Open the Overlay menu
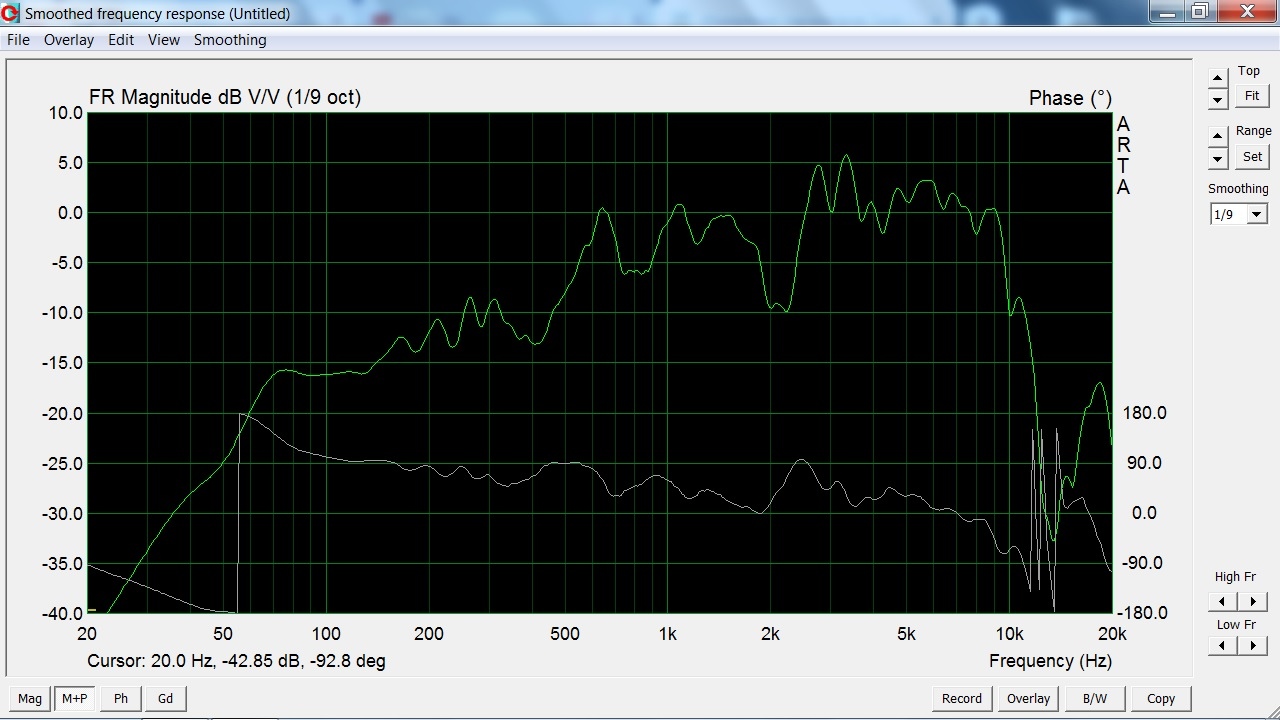The image size is (1280, 720). pyautogui.click(x=69, y=40)
